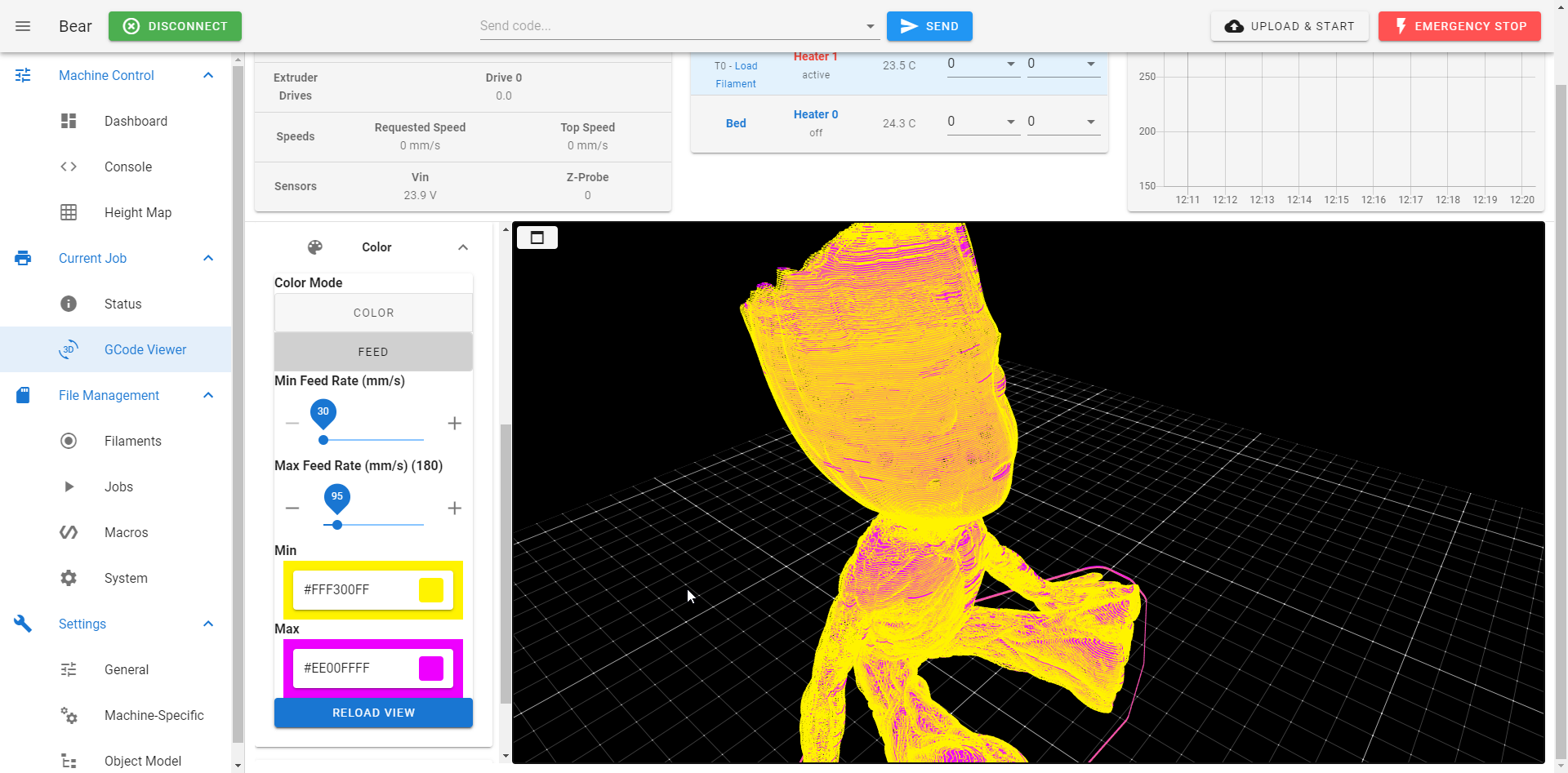Click the Min Feed Rate slider handle
Screen dimensions: 1568x773
(323, 440)
